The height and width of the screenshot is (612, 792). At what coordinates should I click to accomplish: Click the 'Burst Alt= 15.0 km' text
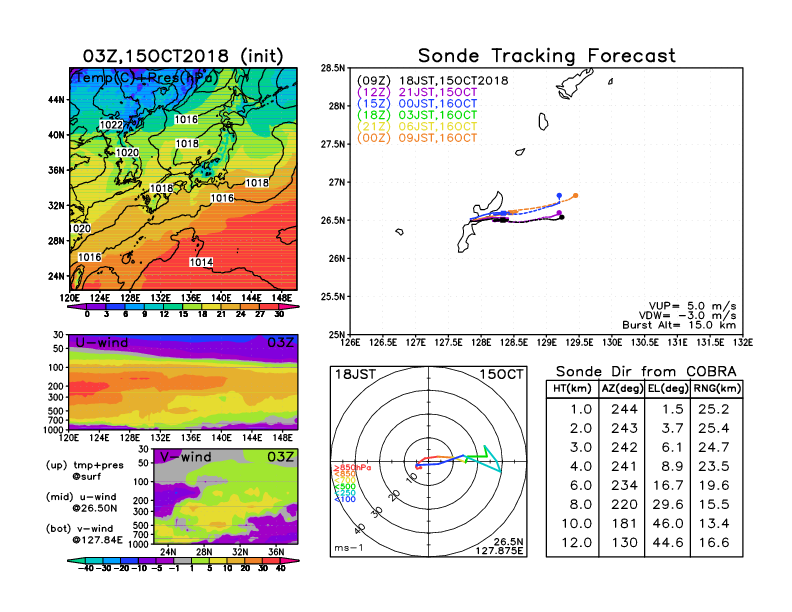[x=679, y=325]
